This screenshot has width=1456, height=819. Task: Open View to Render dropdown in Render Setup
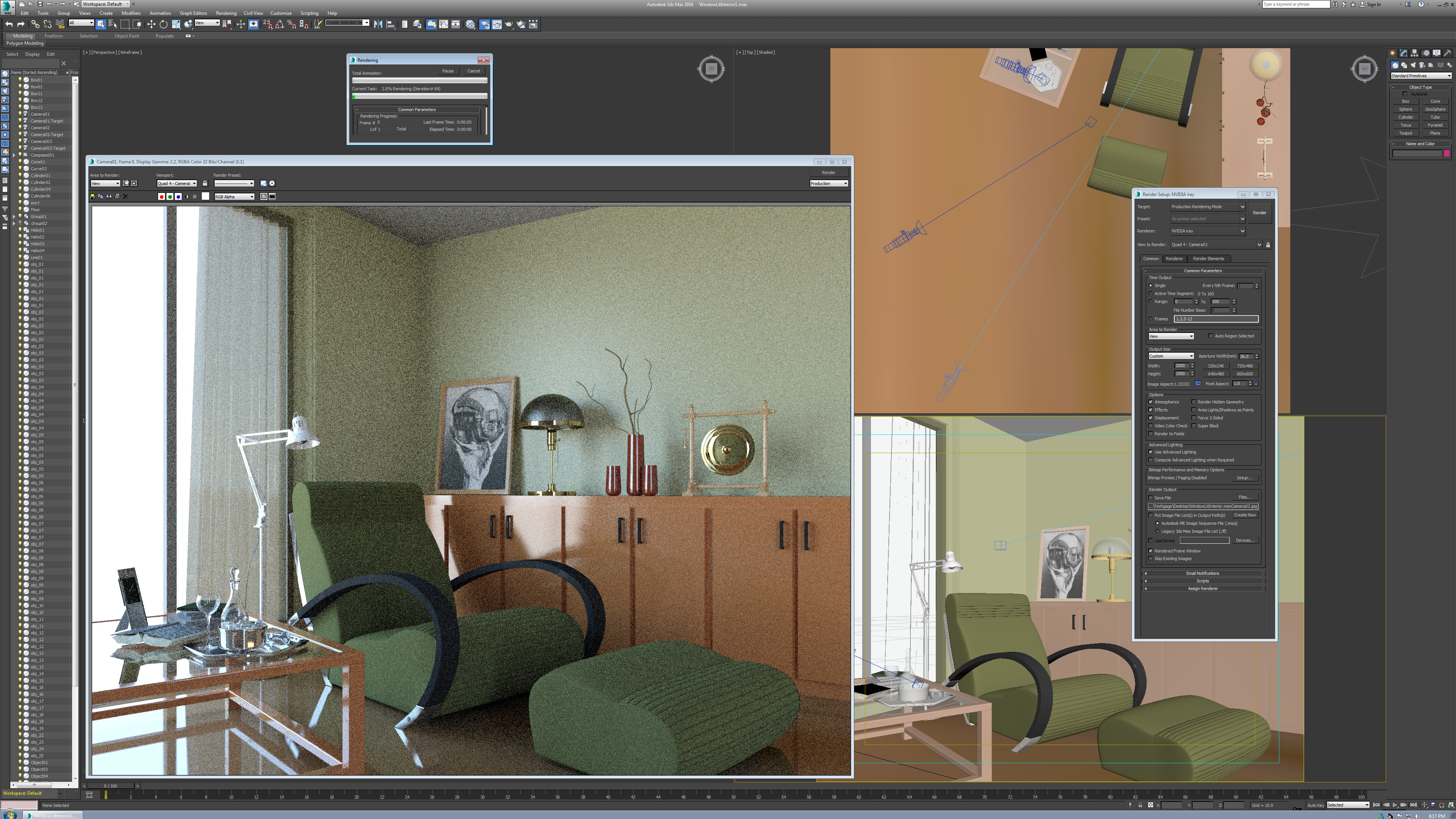click(x=1216, y=245)
